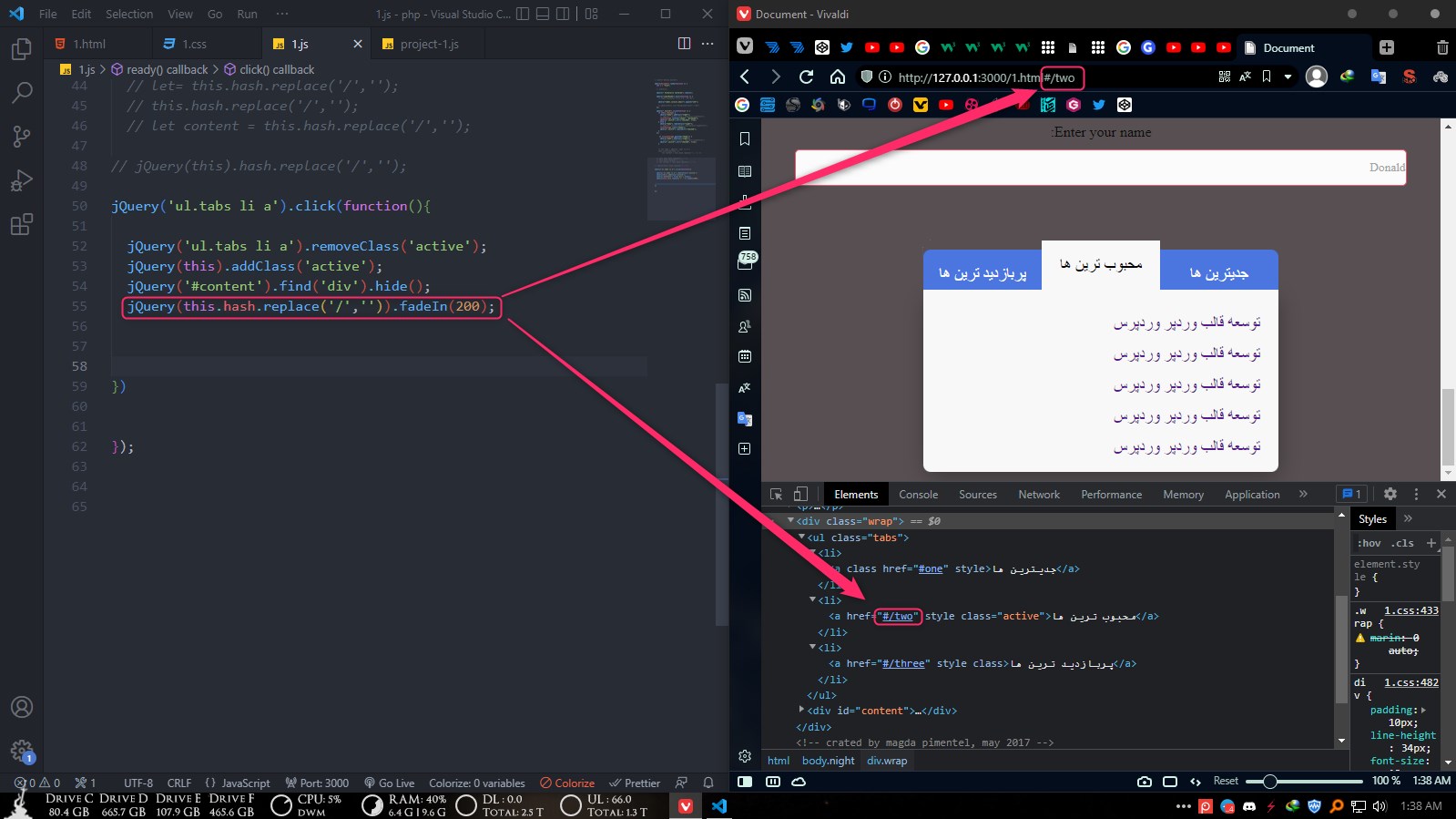Toggle Vivaldi panel visibility in the status bar
Screen dimensions: 1456x819
(745, 782)
